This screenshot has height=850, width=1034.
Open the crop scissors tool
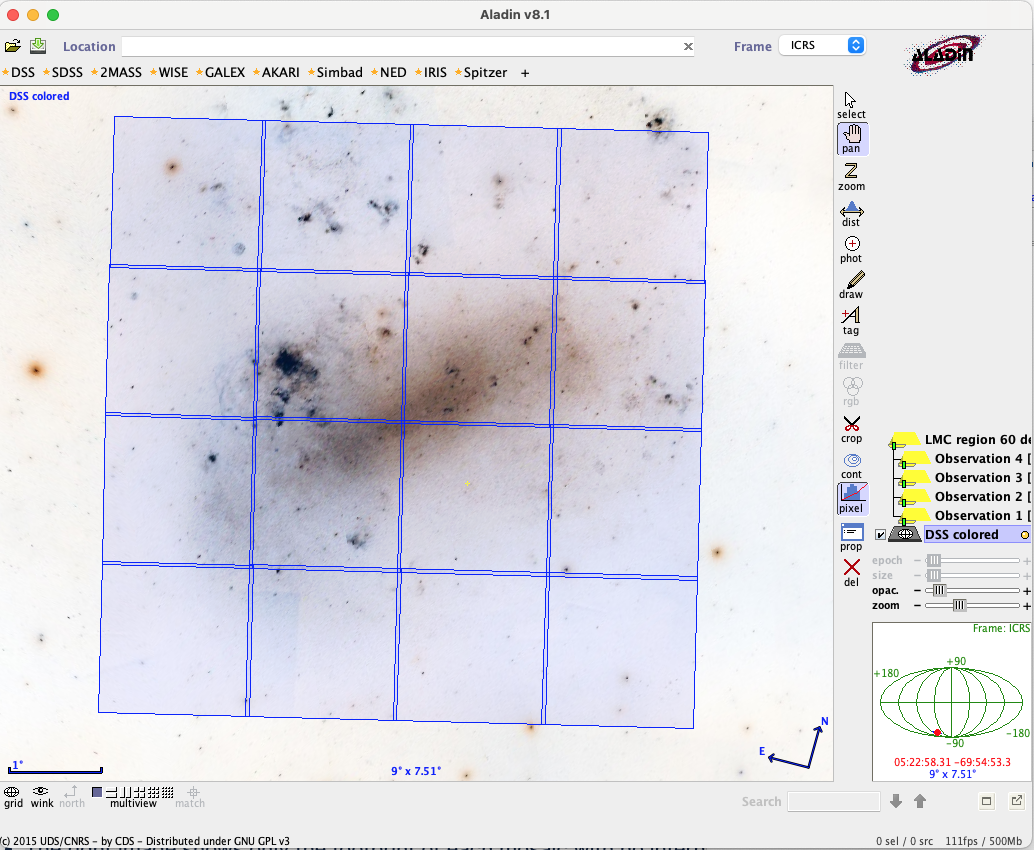tap(851, 429)
